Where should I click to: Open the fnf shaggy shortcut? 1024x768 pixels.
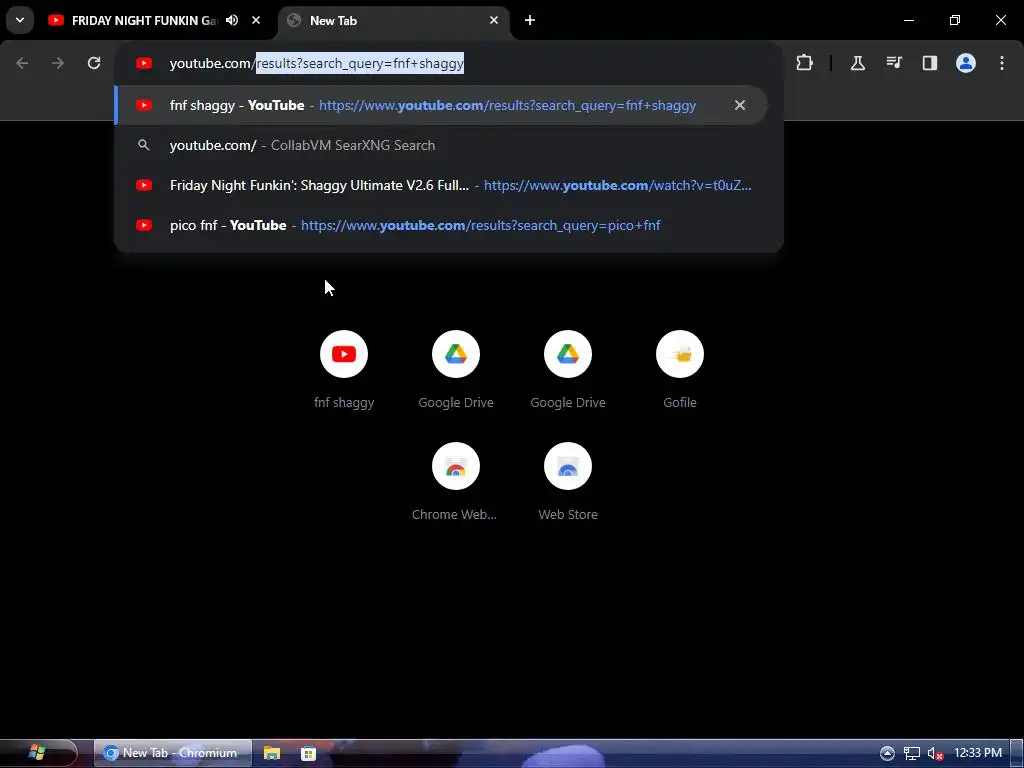[344, 369]
